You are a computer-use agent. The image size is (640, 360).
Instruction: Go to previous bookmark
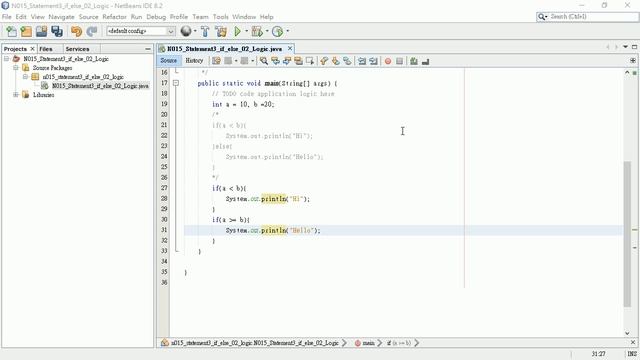(324, 61)
